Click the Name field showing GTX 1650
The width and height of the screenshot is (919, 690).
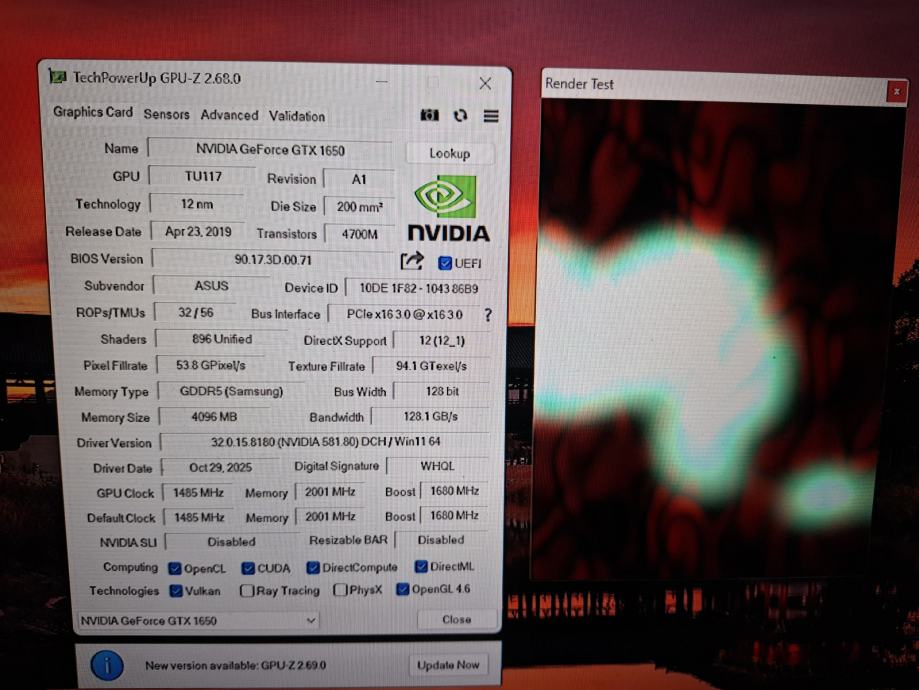[270, 149]
